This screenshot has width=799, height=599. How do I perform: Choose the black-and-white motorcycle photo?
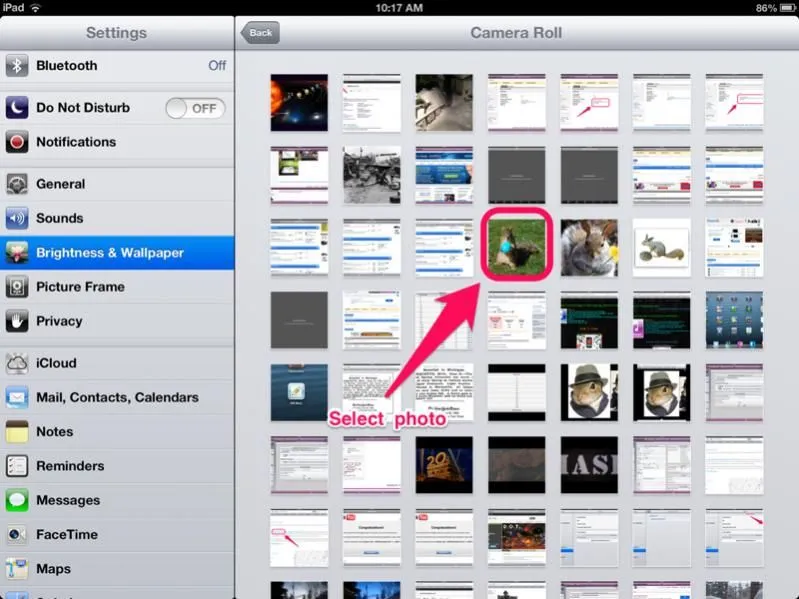click(371, 175)
